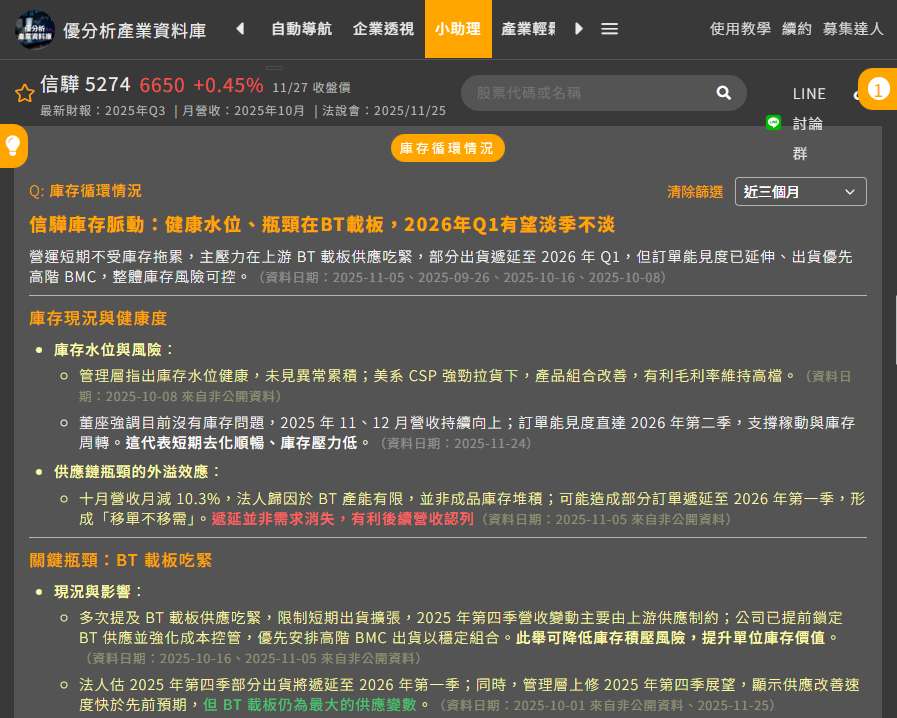Click the 庫存循環情況 topic pill
Screen dimensions: 897x718
pyautogui.click(x=447, y=148)
